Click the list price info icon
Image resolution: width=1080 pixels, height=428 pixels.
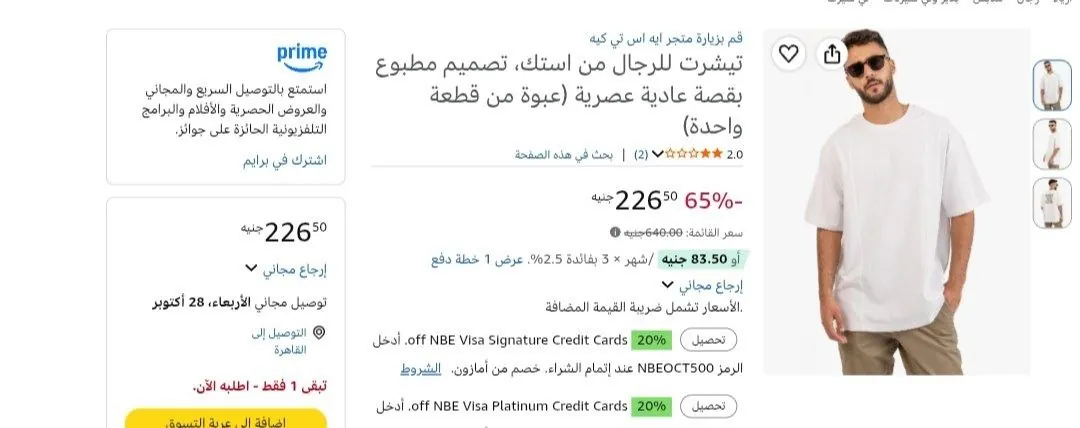click(x=615, y=232)
